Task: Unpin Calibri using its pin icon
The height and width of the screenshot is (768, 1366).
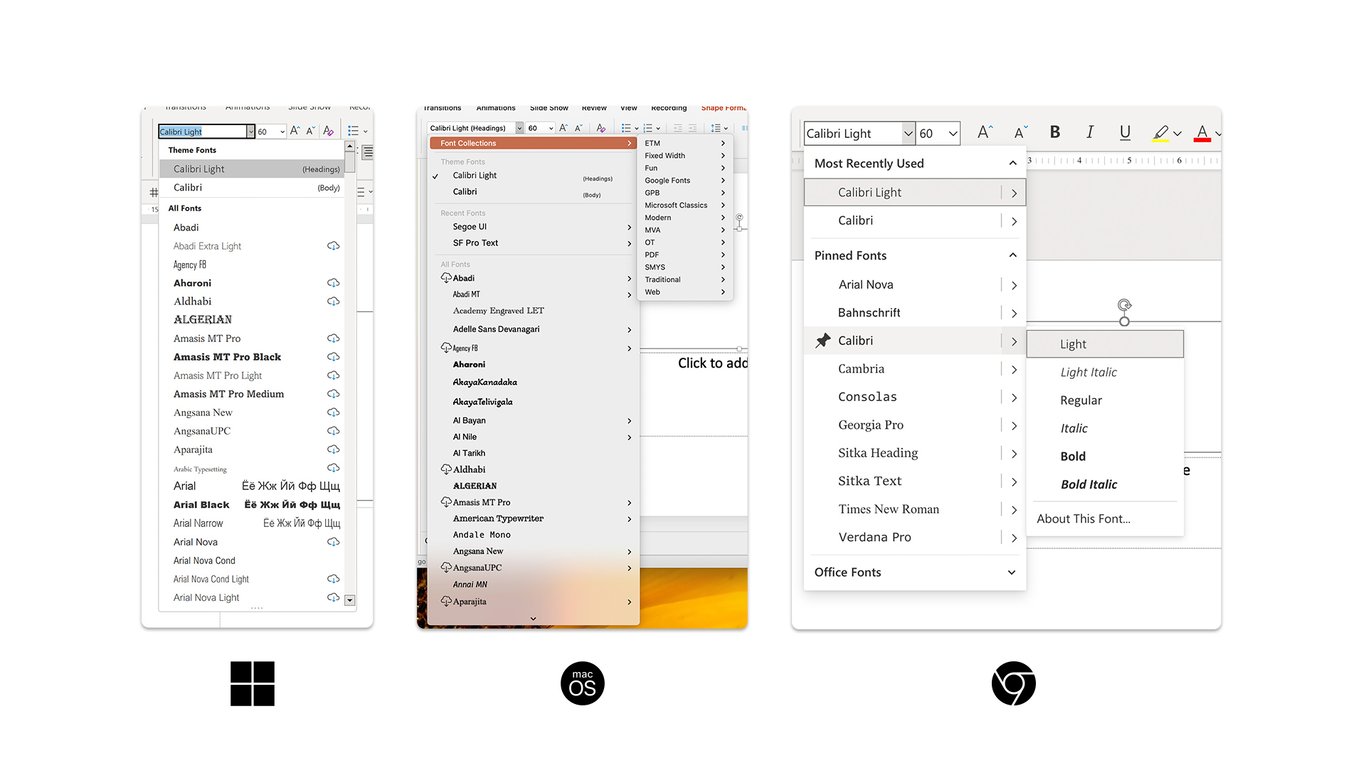Action: [x=823, y=341]
